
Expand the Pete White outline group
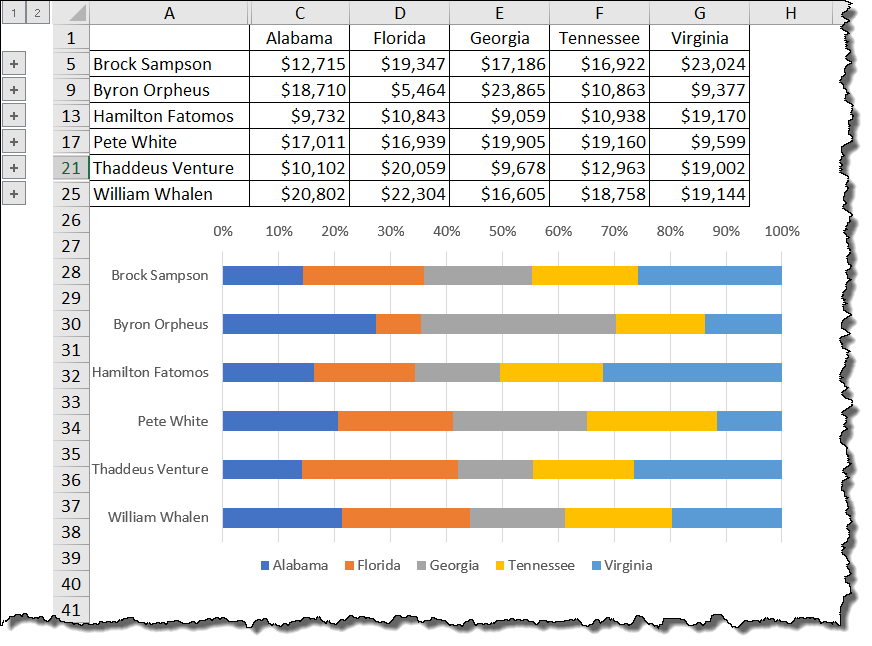14,142
